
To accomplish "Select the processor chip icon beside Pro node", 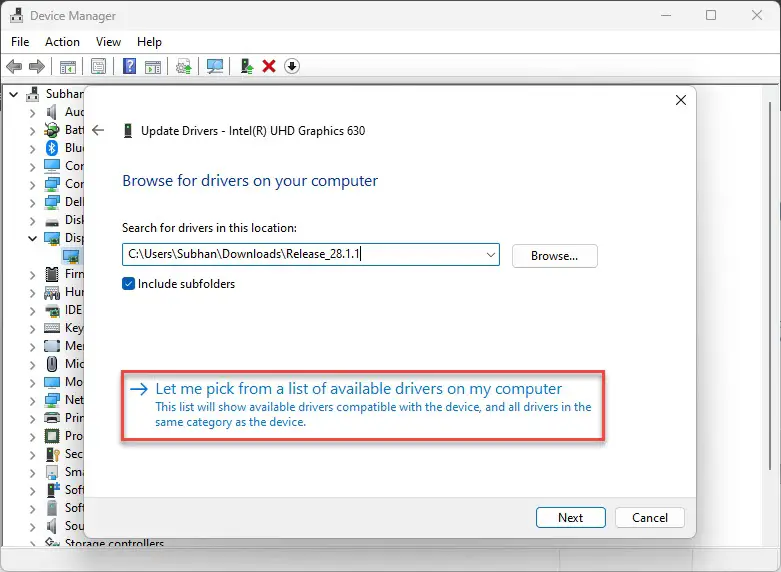I will (x=52, y=436).
